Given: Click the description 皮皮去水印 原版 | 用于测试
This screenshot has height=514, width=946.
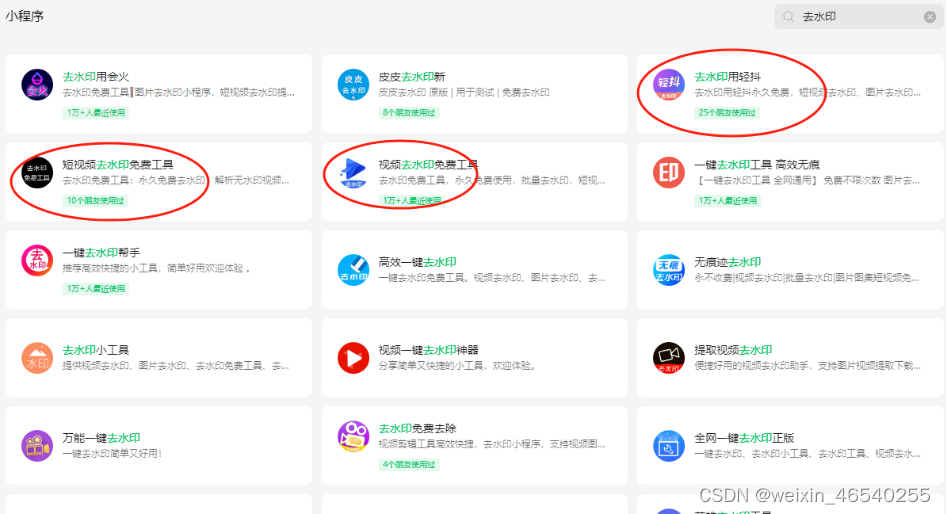Looking at the screenshot, I should [x=464, y=92].
